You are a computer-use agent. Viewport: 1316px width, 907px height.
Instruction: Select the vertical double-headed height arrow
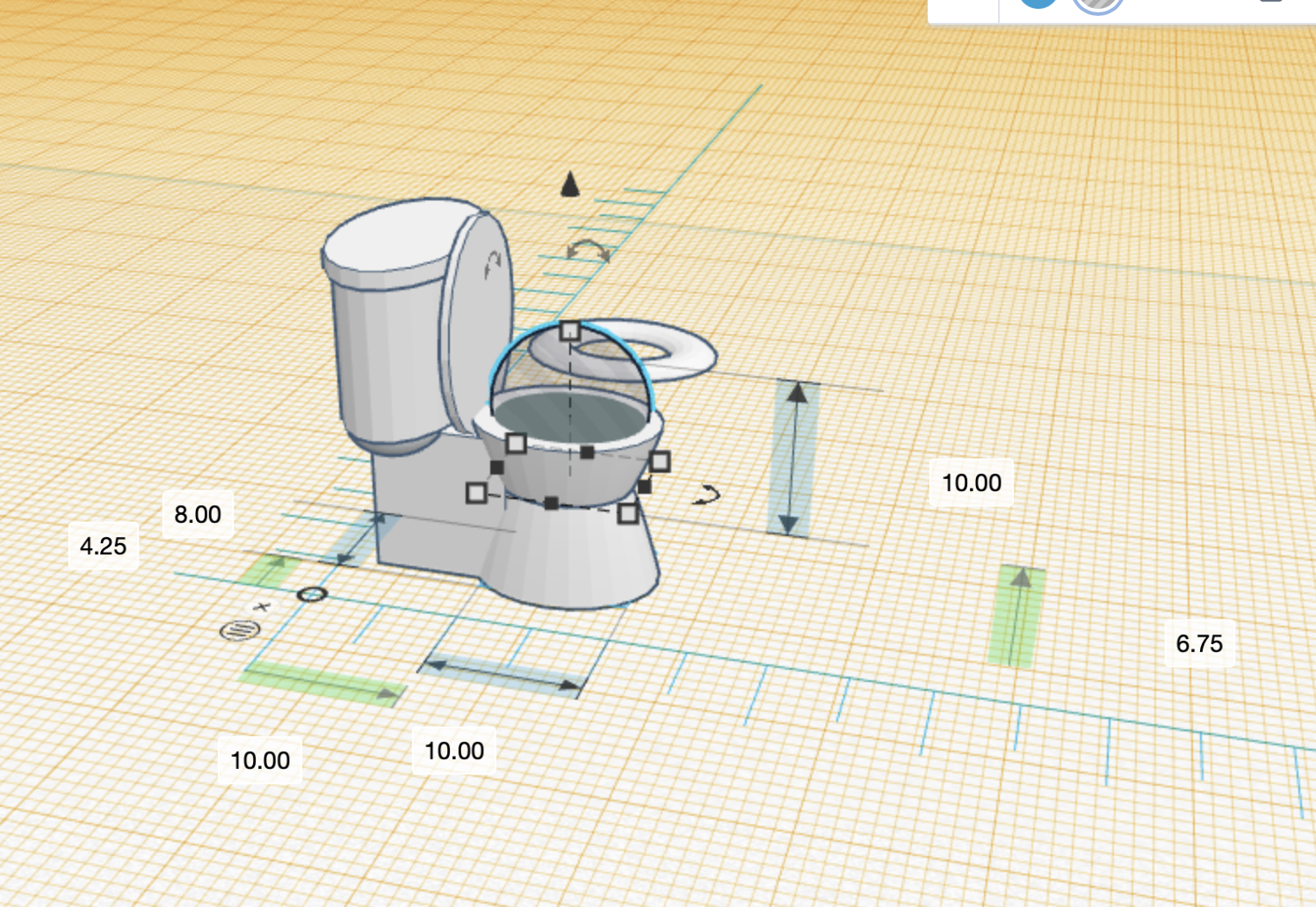796,457
